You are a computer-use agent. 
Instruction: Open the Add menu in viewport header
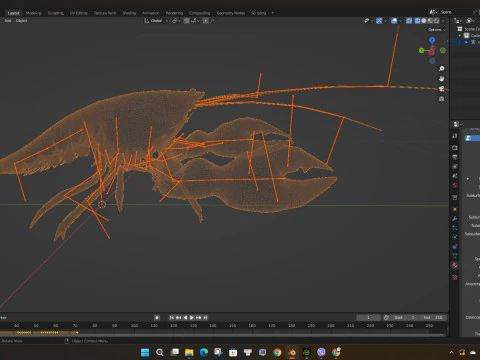tap(8, 21)
